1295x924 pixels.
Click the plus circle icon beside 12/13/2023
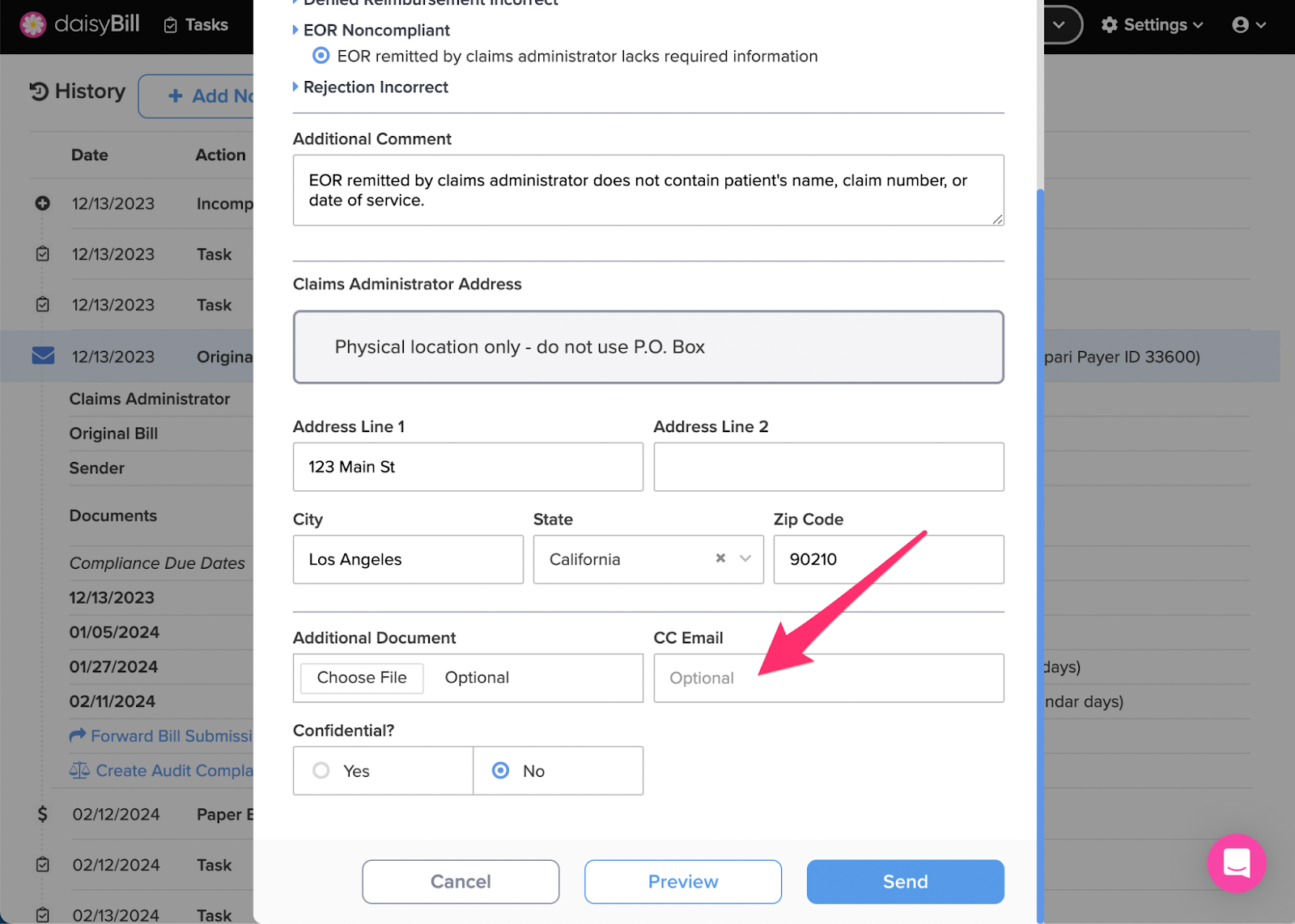coord(43,203)
